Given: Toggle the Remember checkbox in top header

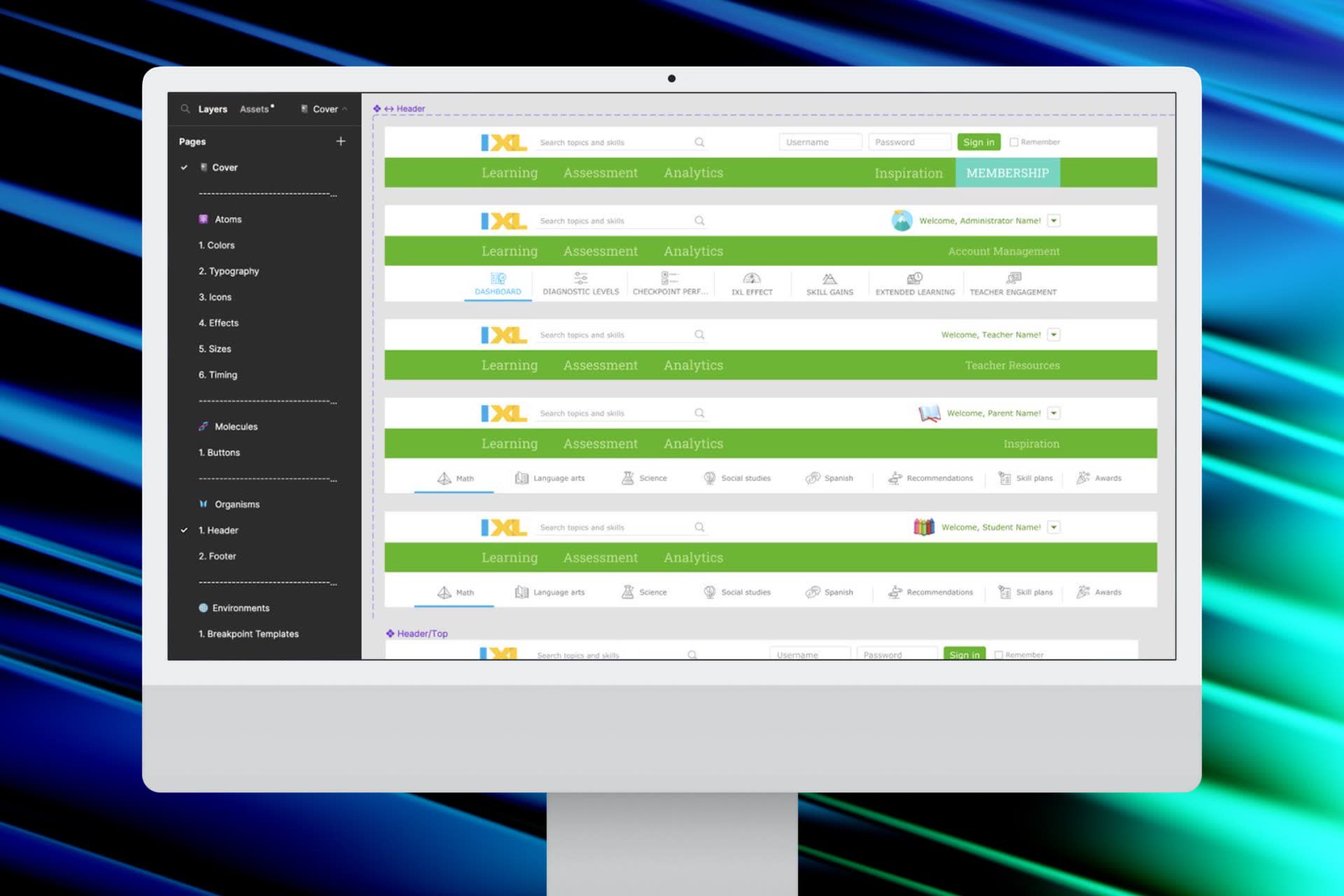Looking at the screenshot, I should [x=1014, y=142].
